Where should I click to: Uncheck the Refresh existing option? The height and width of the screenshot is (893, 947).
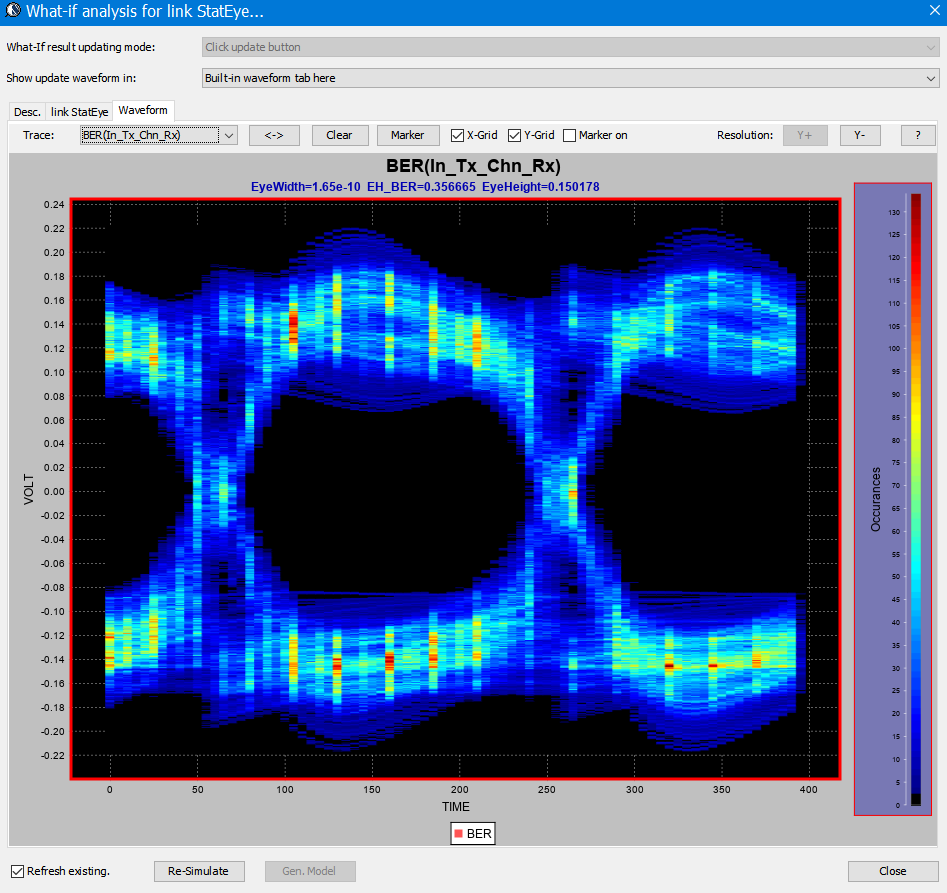pos(17,871)
